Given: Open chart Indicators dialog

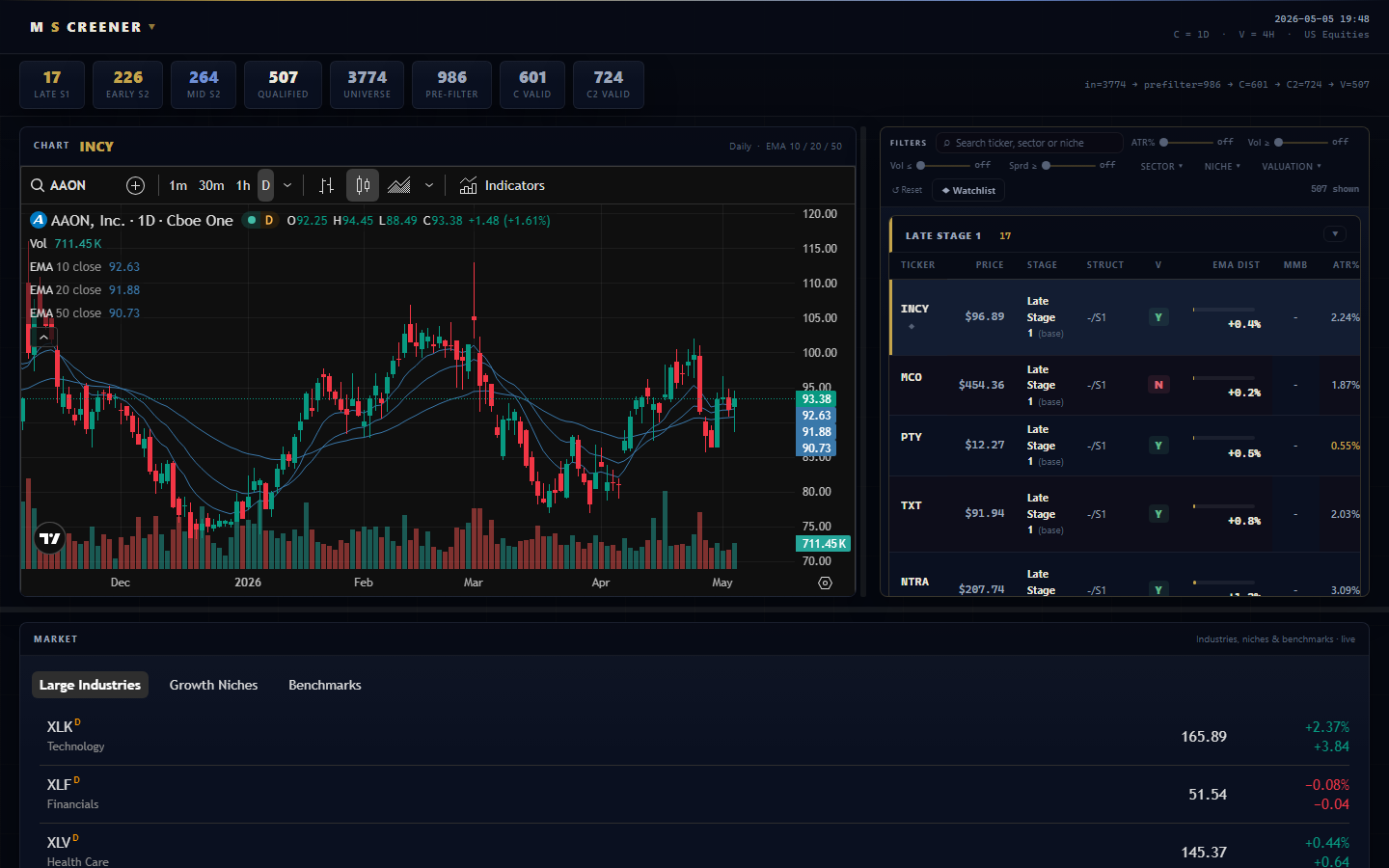Looking at the screenshot, I should (x=503, y=185).
